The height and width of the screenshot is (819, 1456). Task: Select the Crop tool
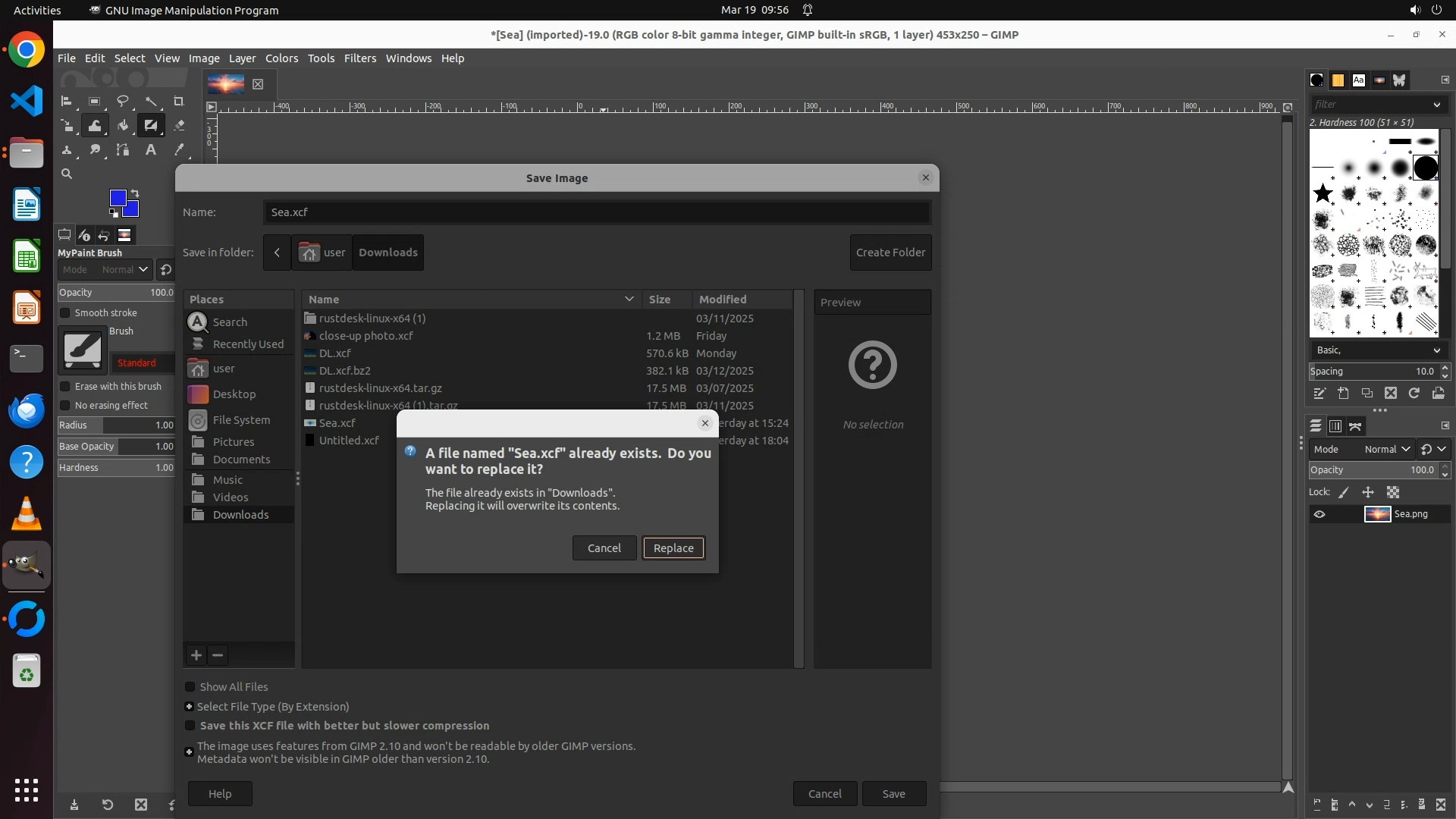click(x=179, y=102)
